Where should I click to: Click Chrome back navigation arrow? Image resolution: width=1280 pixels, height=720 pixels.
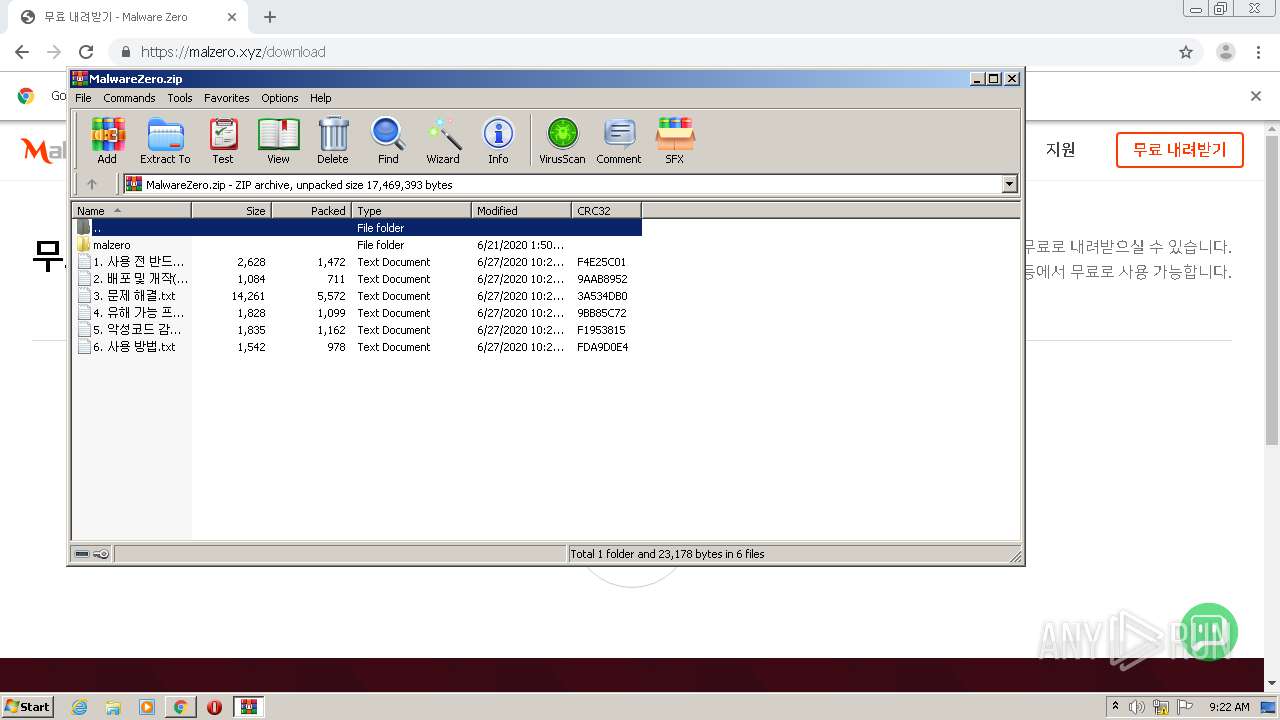[x=22, y=52]
